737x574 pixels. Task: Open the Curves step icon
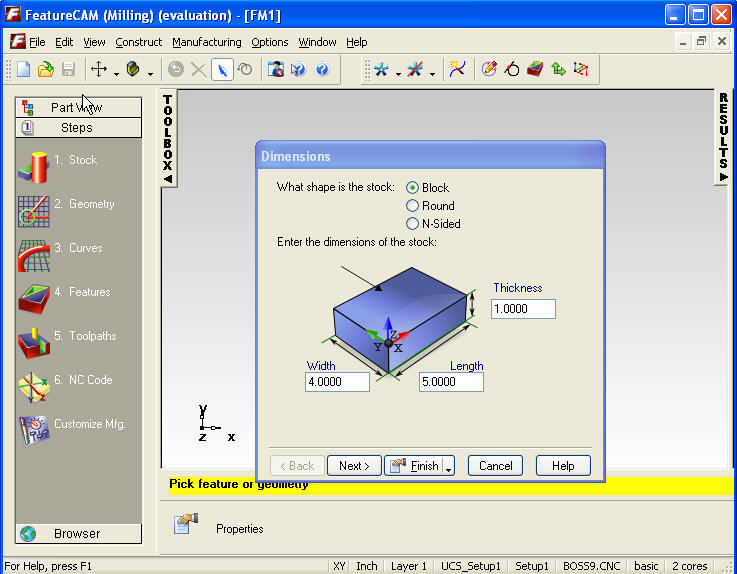[x=34, y=253]
